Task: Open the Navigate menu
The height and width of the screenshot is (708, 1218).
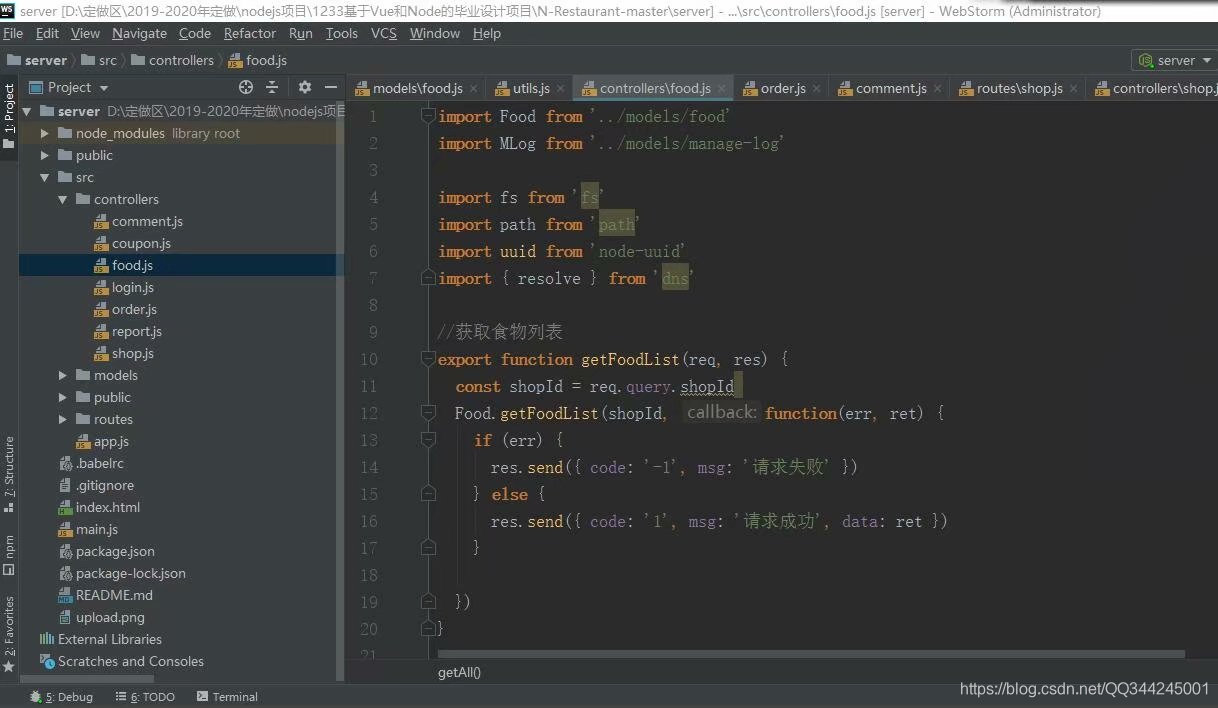Action: (139, 33)
